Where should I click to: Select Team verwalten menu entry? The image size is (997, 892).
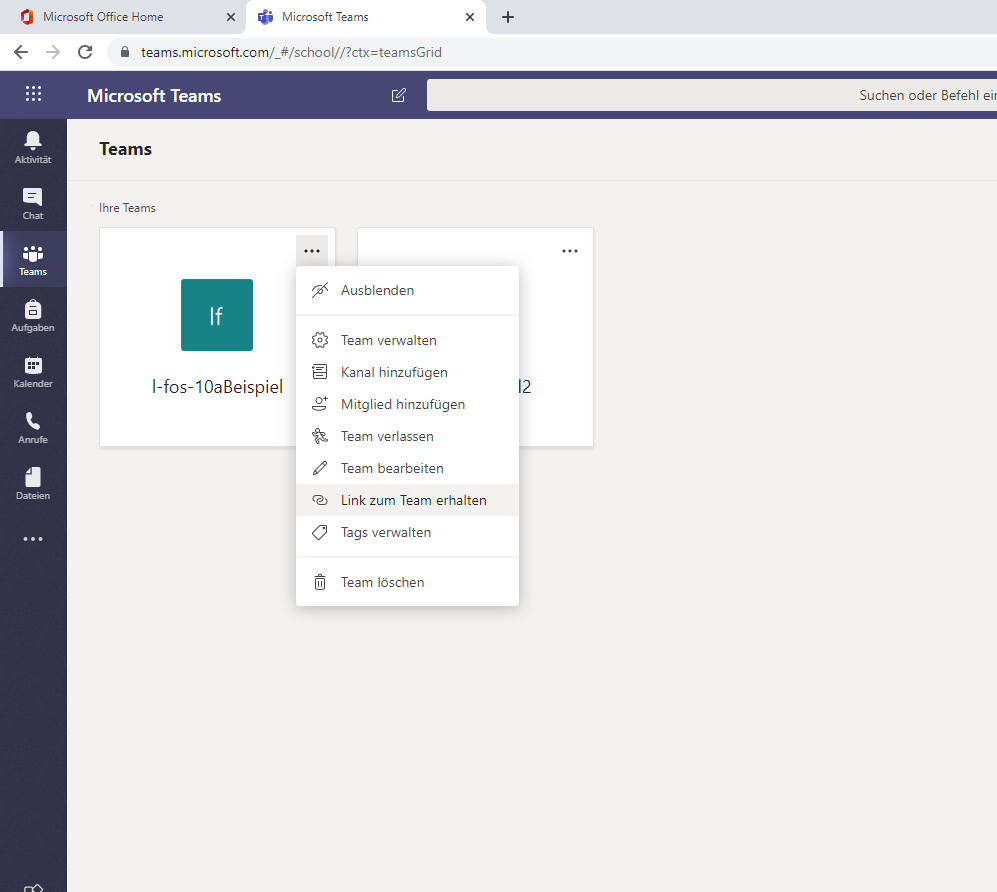(408, 340)
